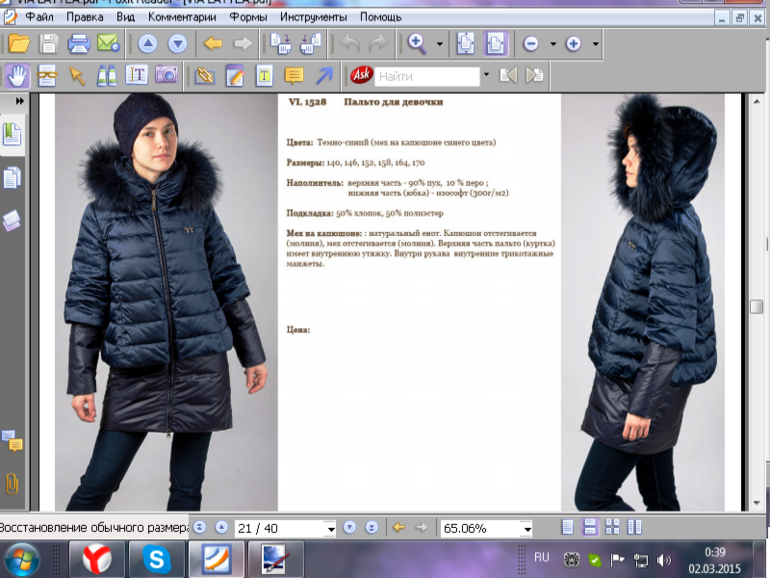Click the Open folder icon
Screen dimensions: 770x578
tap(18, 43)
